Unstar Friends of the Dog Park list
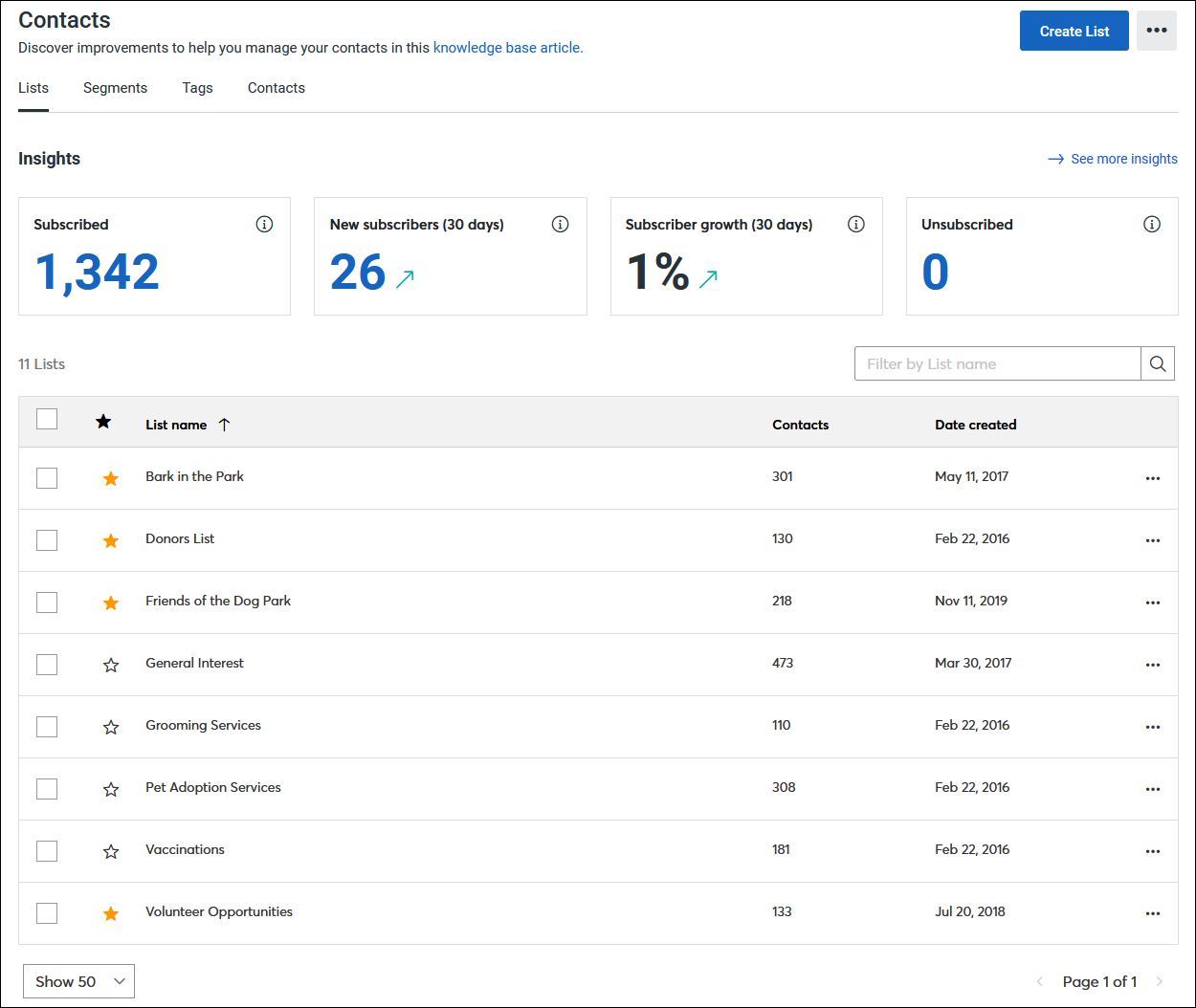1196x1008 pixels. (111, 603)
